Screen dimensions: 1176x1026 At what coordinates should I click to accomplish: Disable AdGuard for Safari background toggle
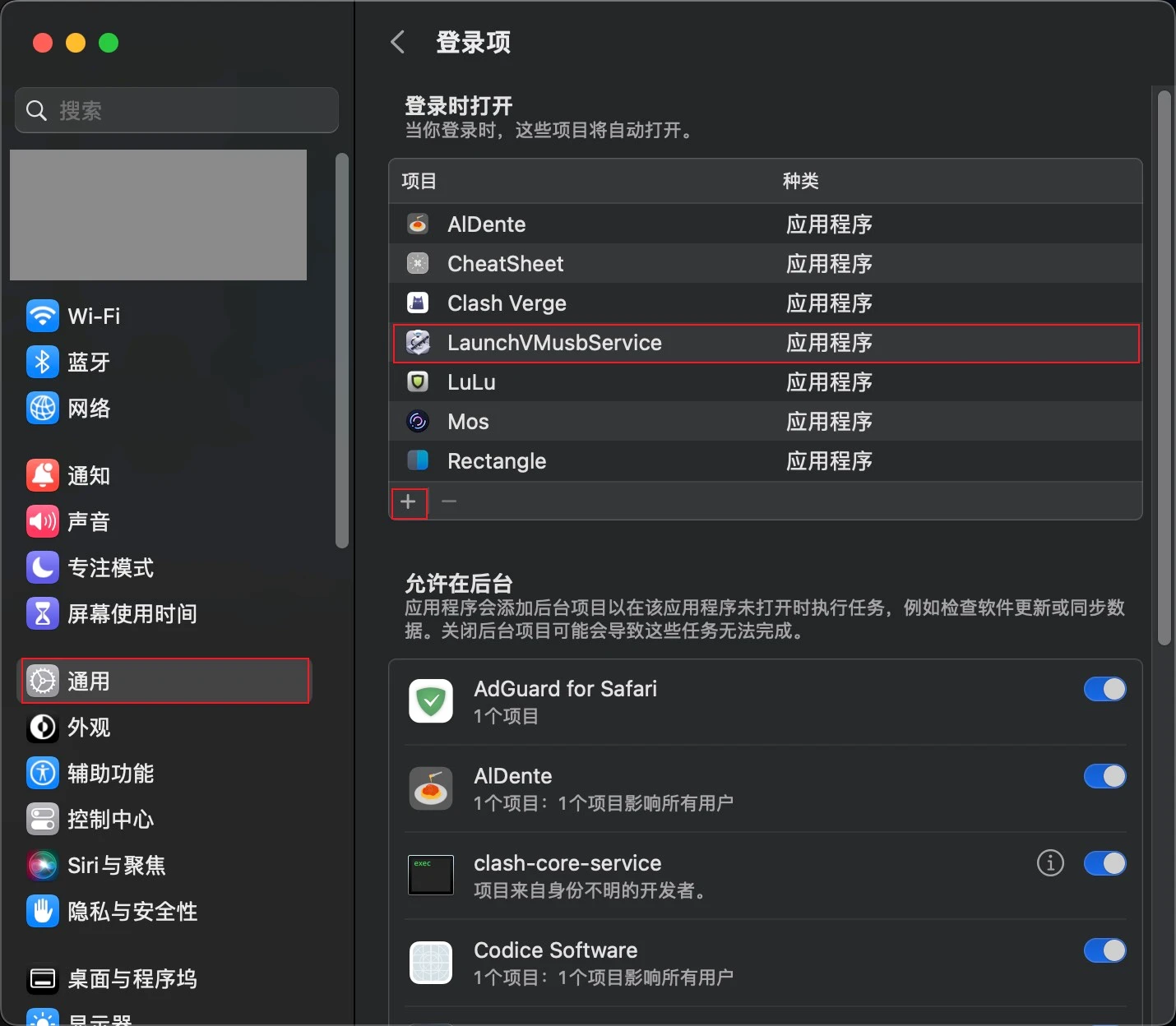1104,689
